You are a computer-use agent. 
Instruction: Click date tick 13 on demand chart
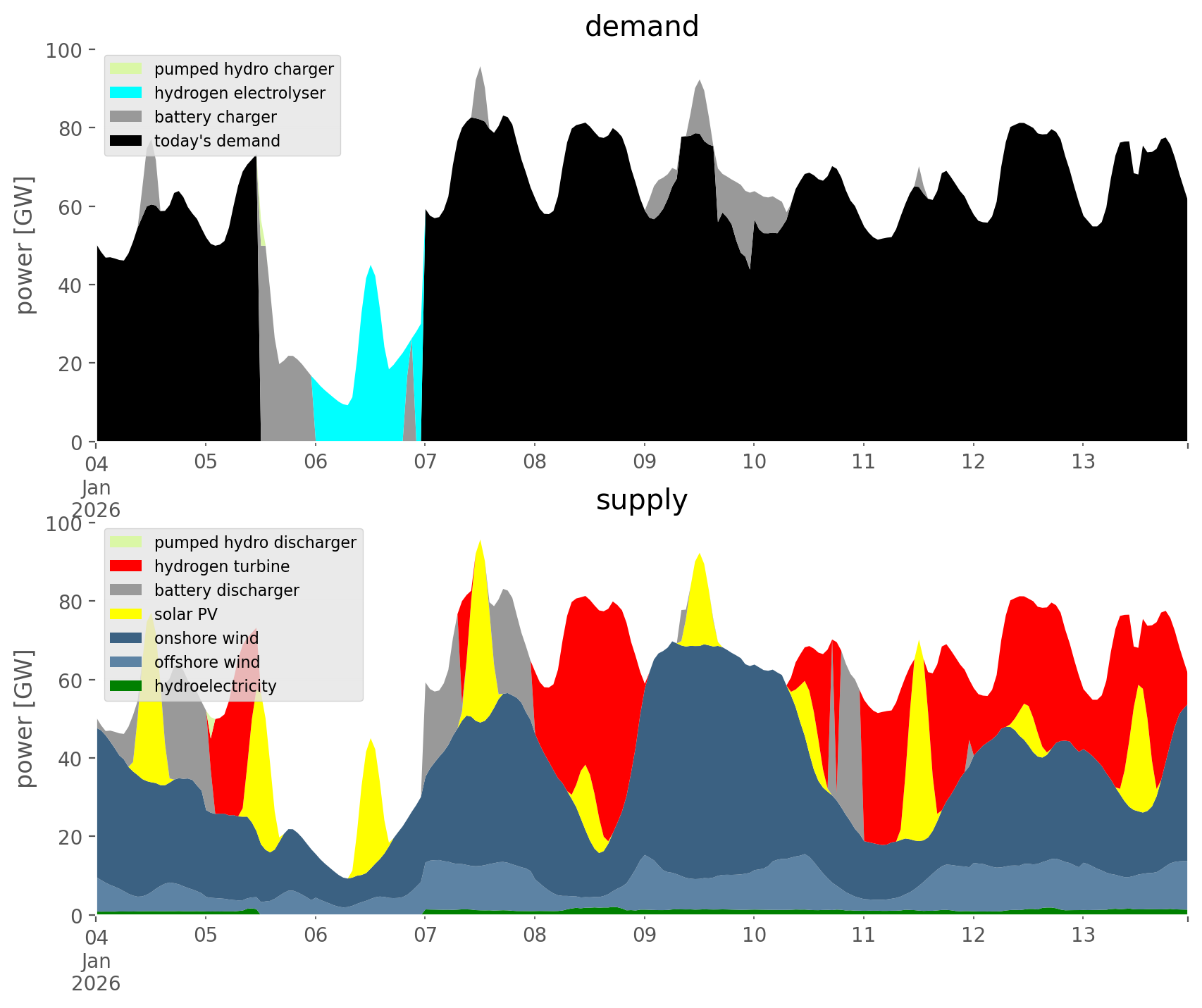pos(1083,462)
